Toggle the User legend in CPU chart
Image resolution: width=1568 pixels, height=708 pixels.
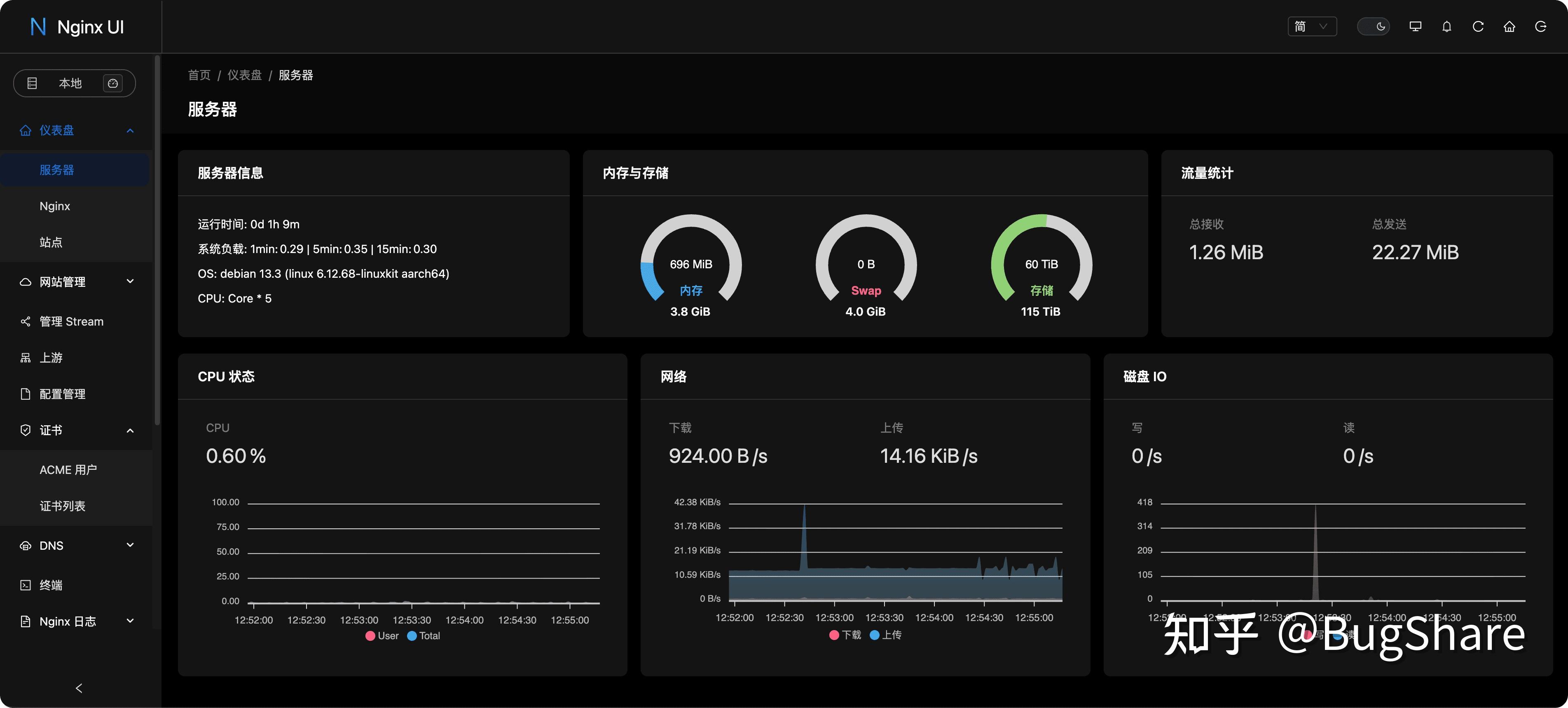pyautogui.click(x=381, y=635)
